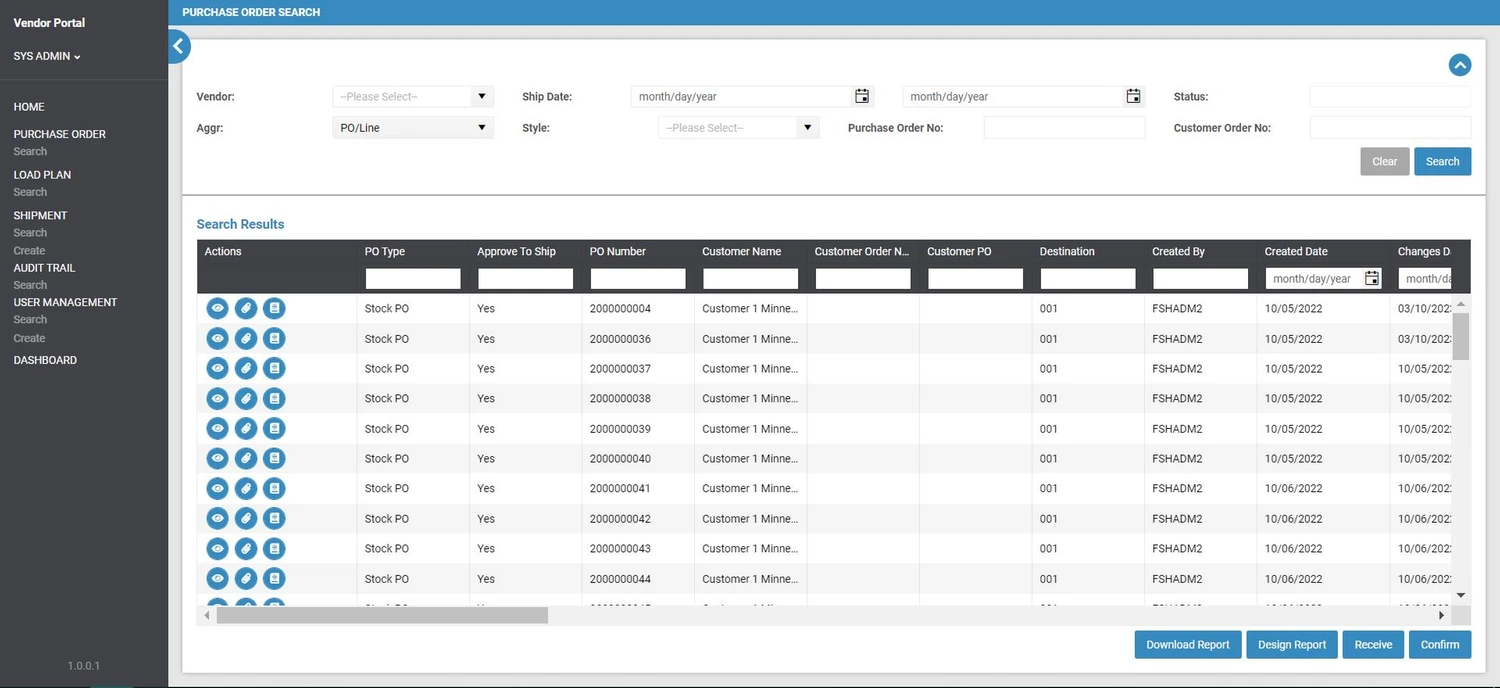Image resolution: width=1500 pixels, height=688 pixels.
Task: Select the view eye icon for PO 2000000040
Action: (217, 458)
